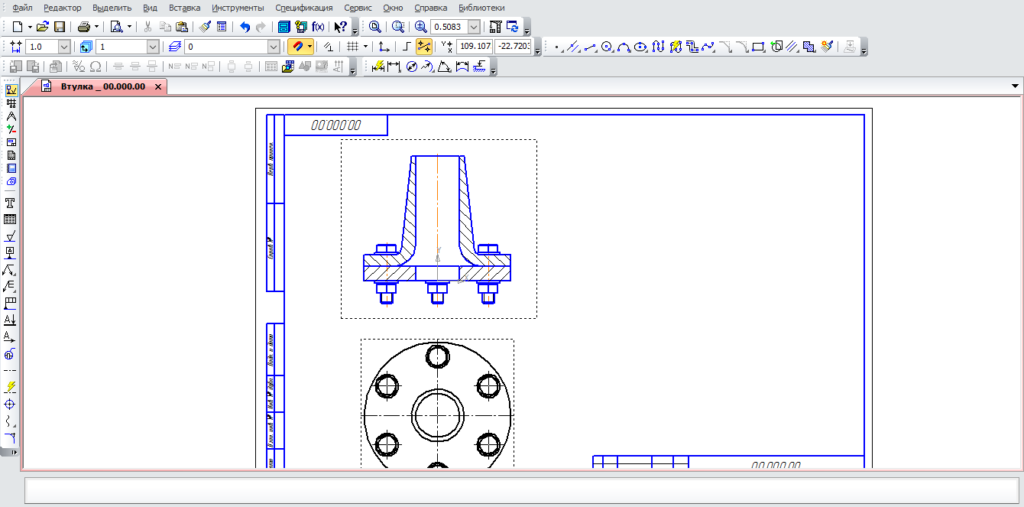Switch to the Втулка _ 00.000.00 tab
Screen dimensions: 1024x507
102,87
